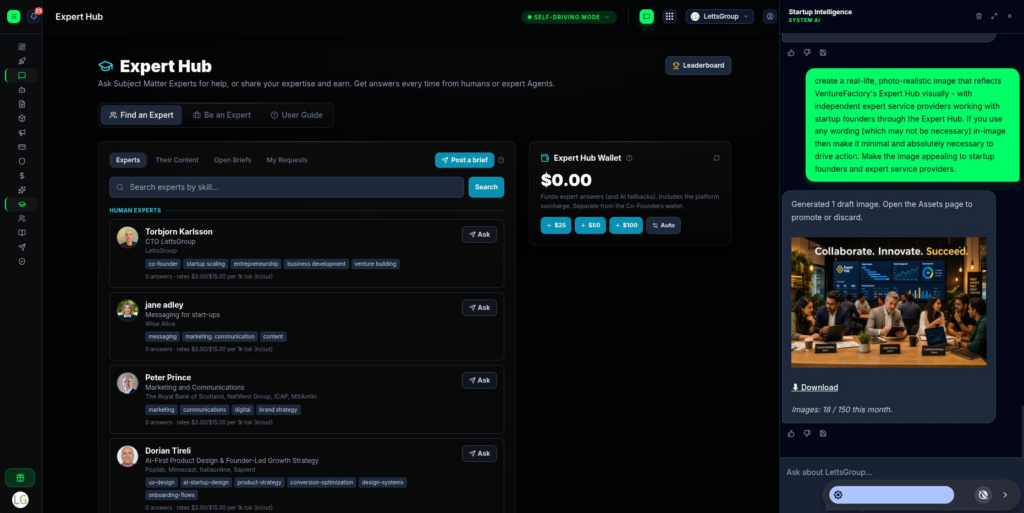Ask Torbjorn Karlsson a question
This screenshot has height=513, width=1024.
pos(479,234)
